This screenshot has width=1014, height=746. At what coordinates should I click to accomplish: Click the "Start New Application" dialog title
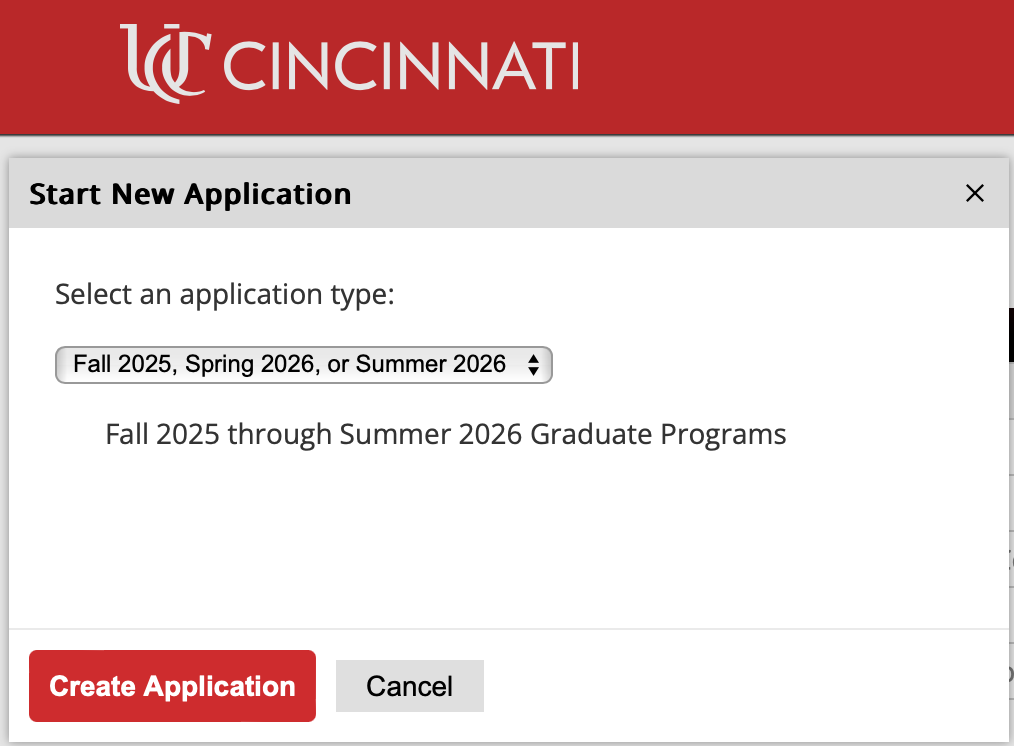[190, 194]
